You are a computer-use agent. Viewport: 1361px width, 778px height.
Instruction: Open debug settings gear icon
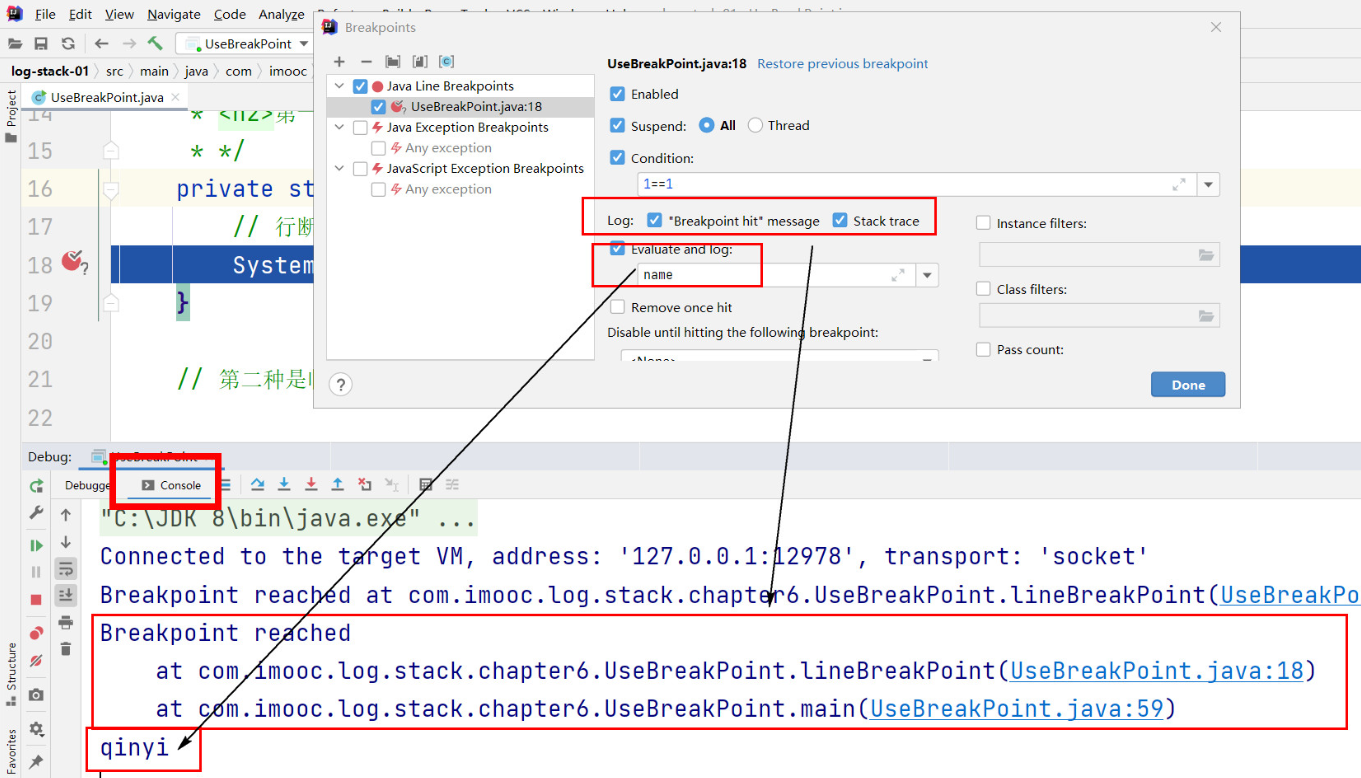click(x=36, y=729)
